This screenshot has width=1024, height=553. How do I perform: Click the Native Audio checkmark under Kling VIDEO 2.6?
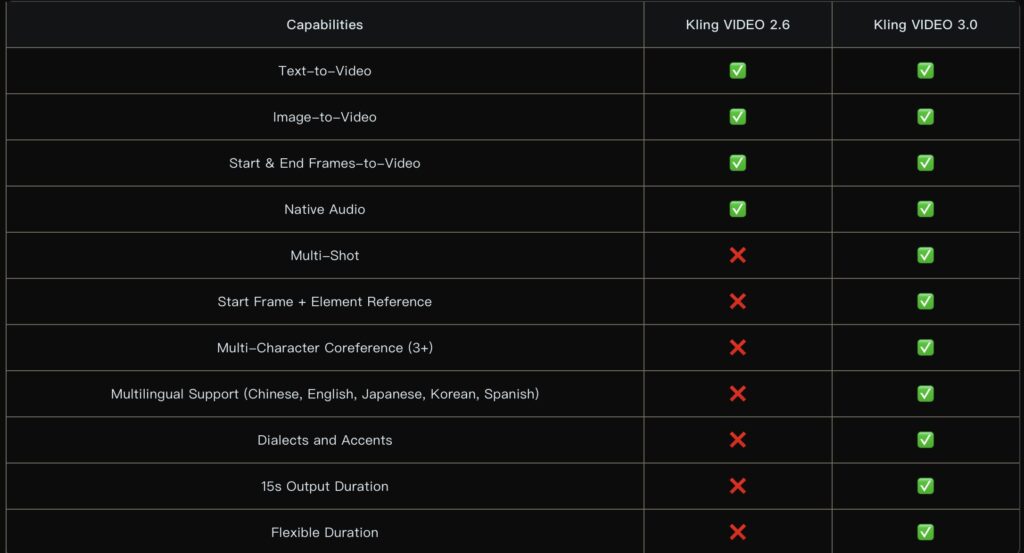[x=737, y=209]
